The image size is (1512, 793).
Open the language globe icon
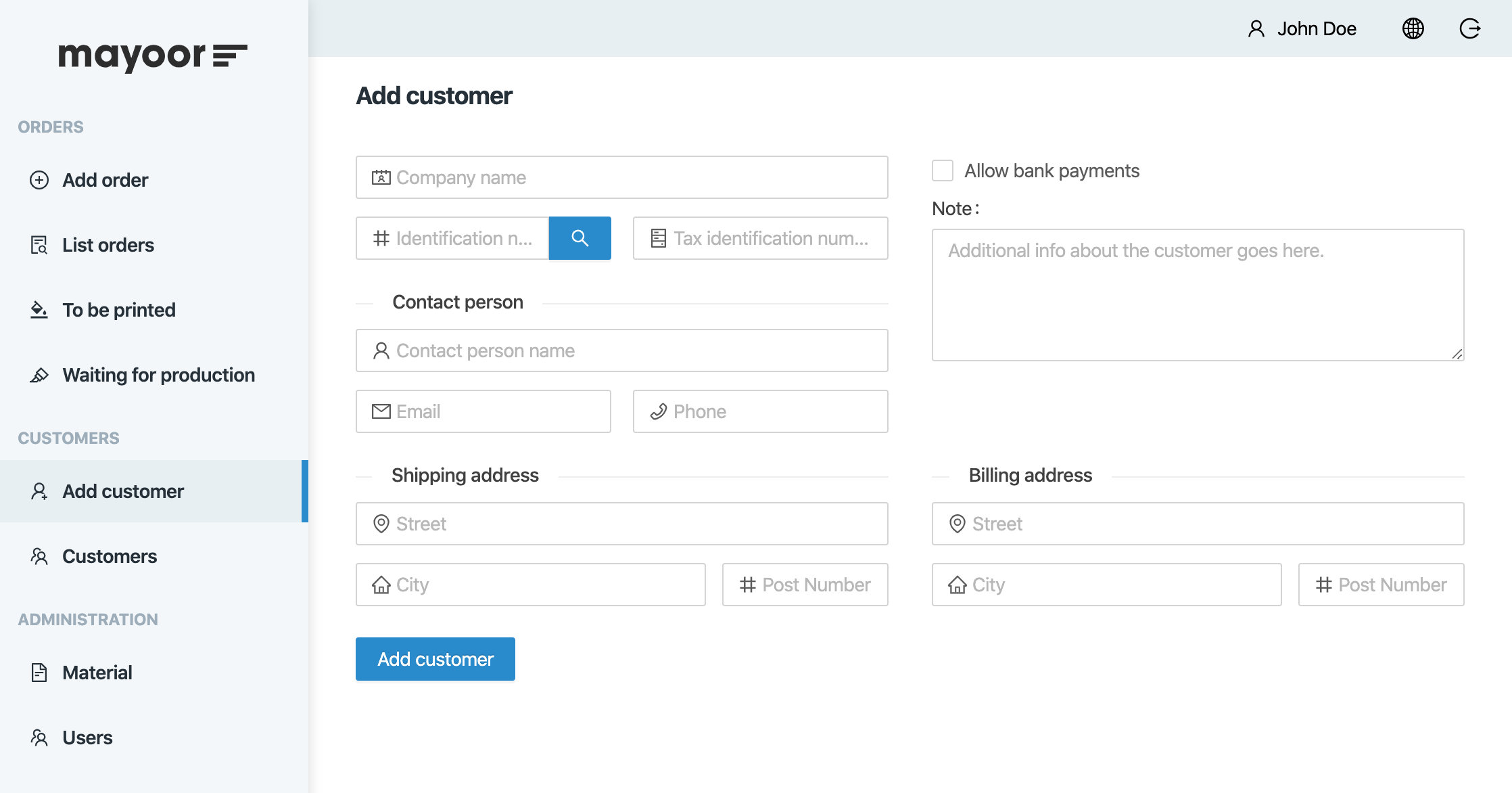coord(1413,28)
